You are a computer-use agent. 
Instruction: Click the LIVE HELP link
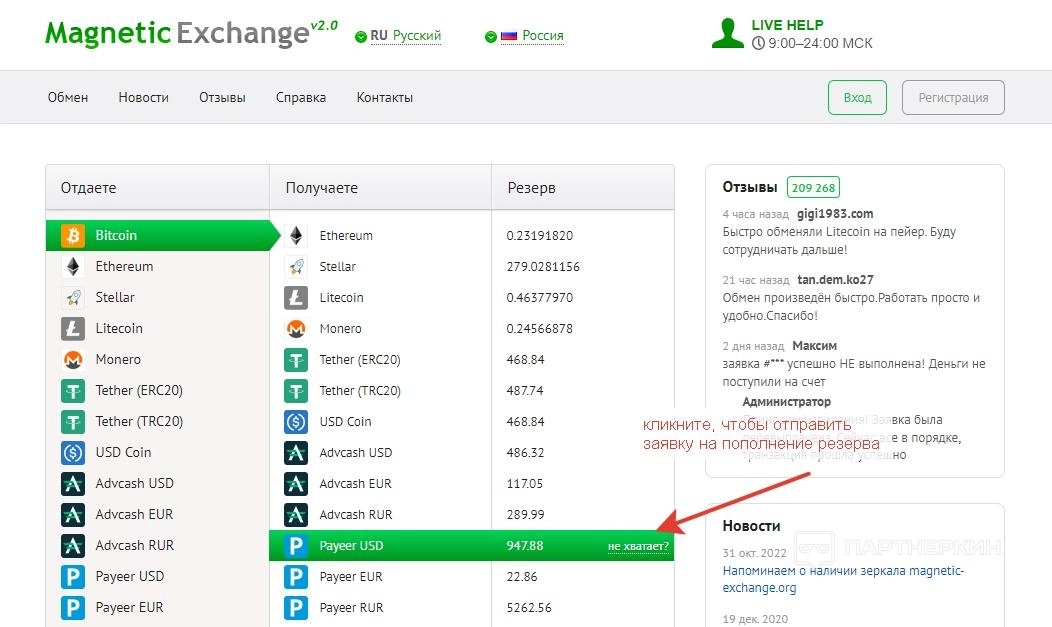tap(787, 25)
